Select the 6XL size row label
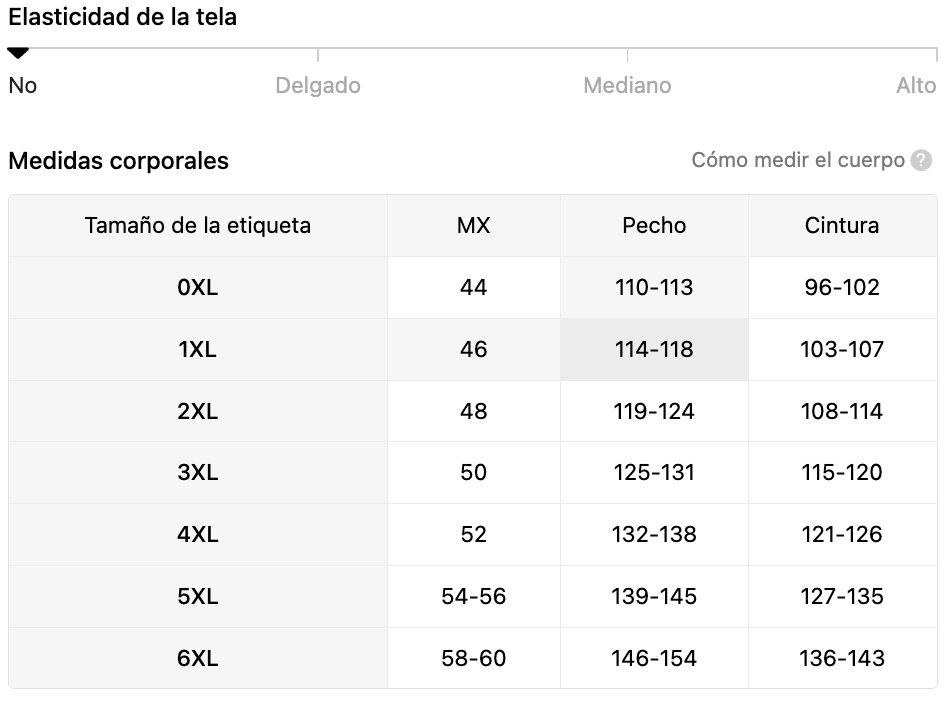 coord(198,658)
